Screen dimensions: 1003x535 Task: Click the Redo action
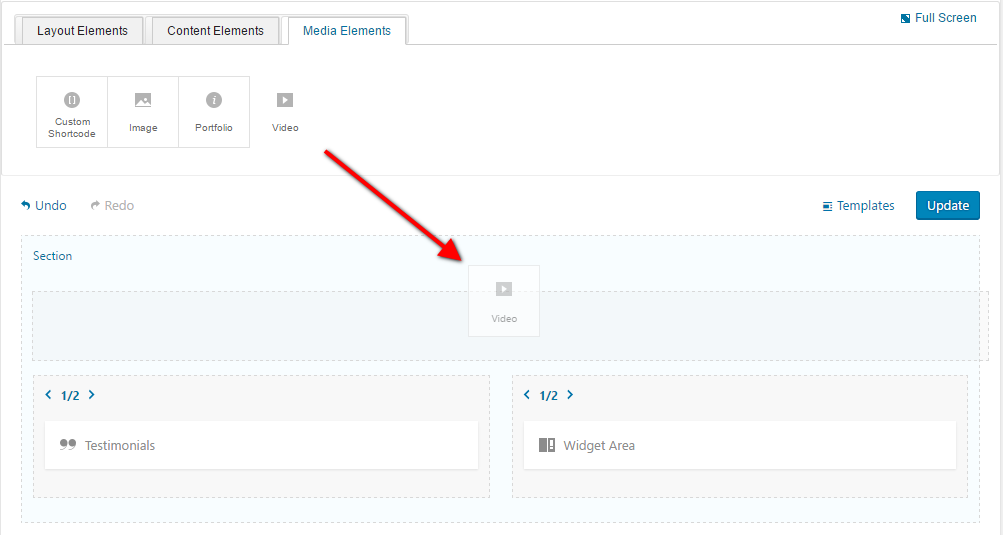pos(112,206)
